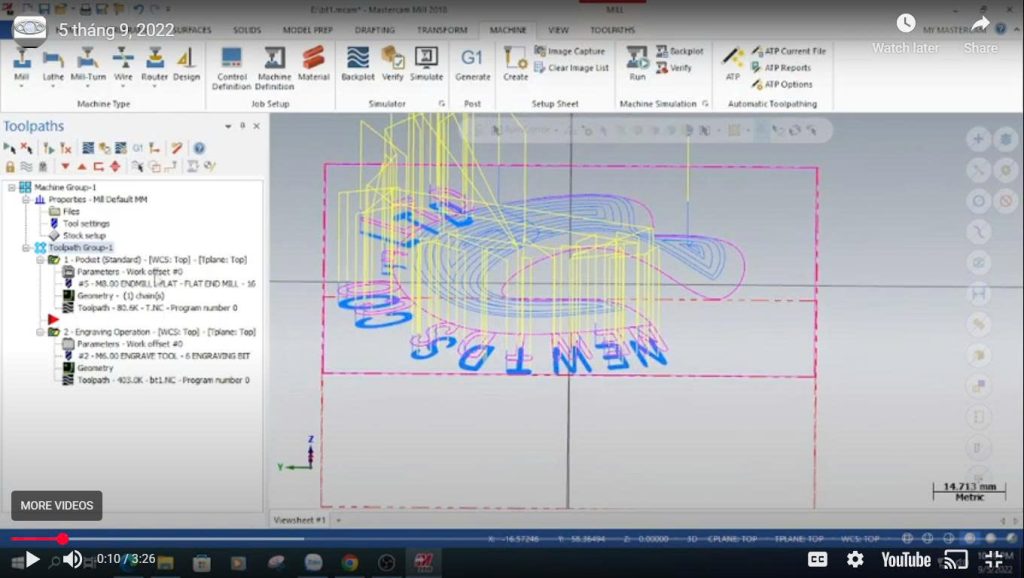Open the Router machine type

coord(154,62)
